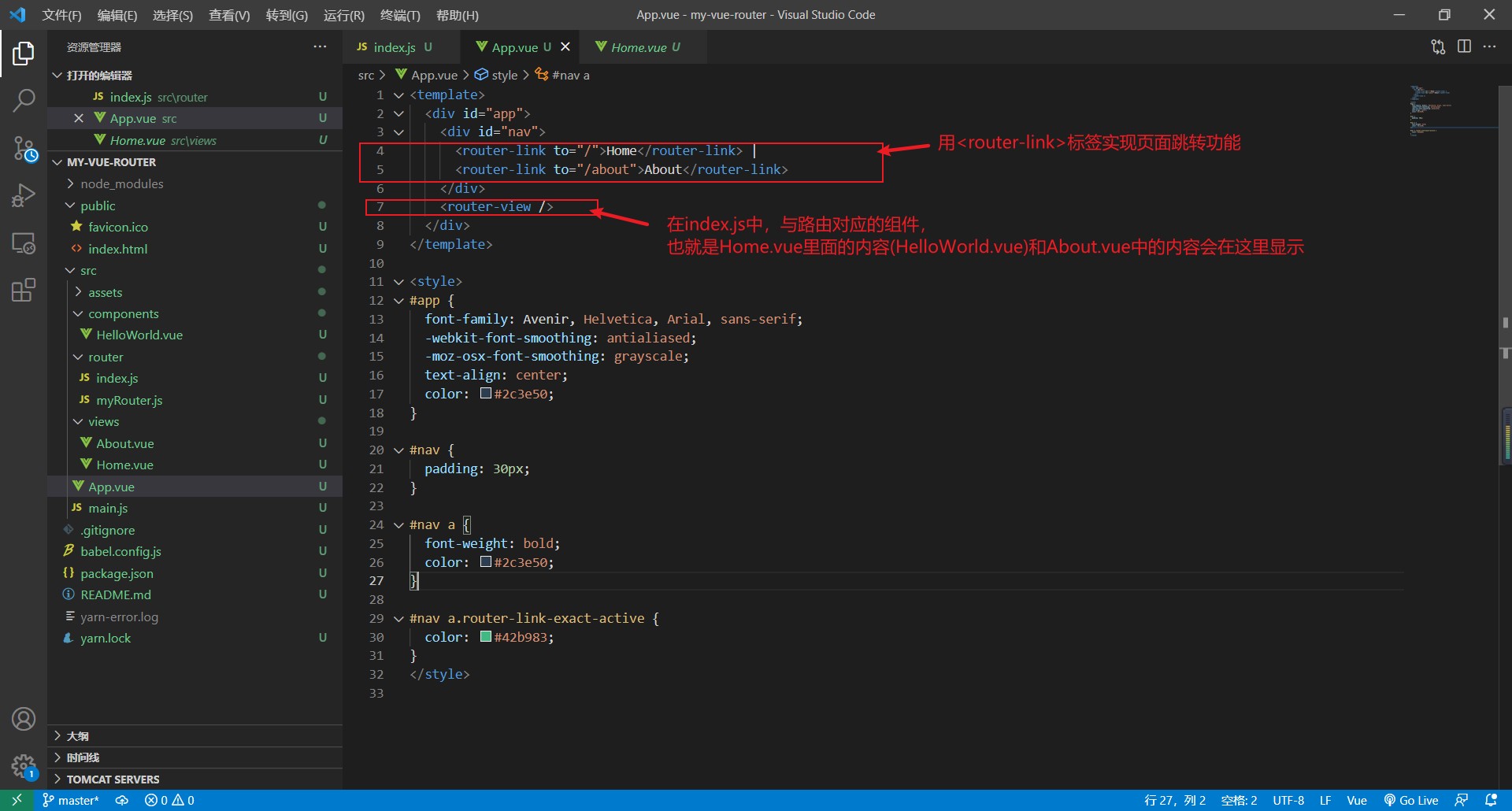This screenshot has width=1512, height=811.
Task: Close the App.vue editor tab
Action: (565, 47)
